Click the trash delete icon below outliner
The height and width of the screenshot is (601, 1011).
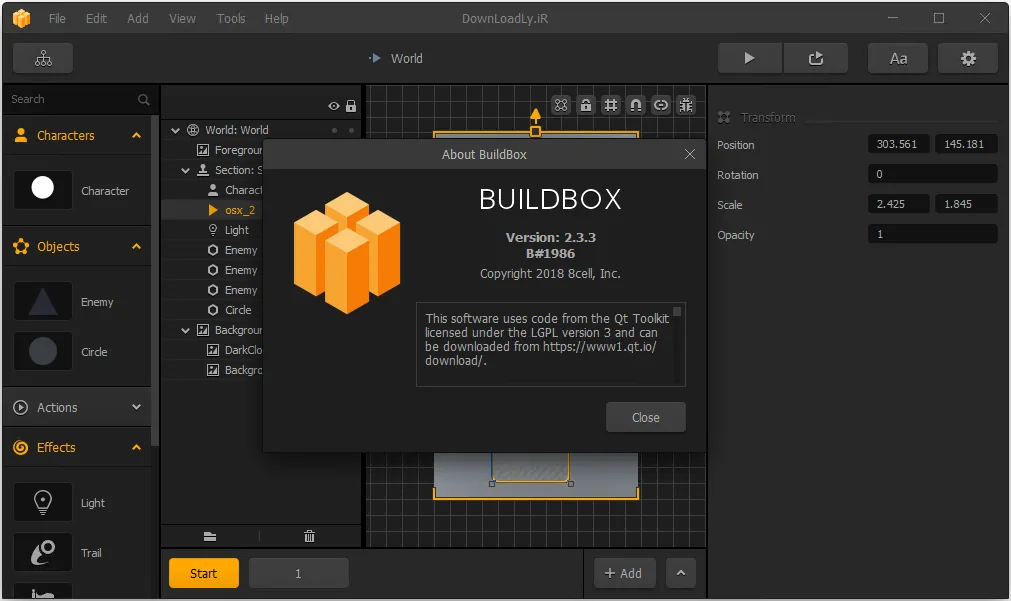309,537
